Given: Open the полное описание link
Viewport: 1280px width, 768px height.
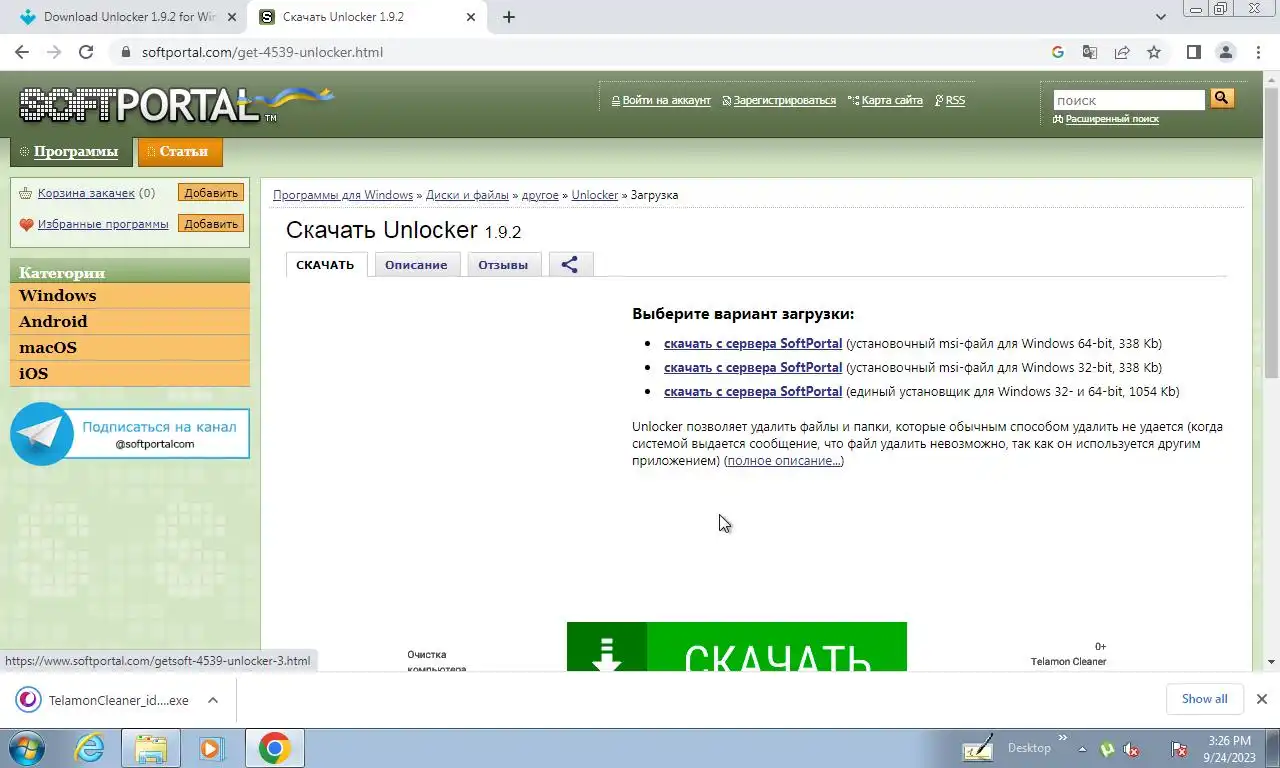Looking at the screenshot, I should pos(784,461).
